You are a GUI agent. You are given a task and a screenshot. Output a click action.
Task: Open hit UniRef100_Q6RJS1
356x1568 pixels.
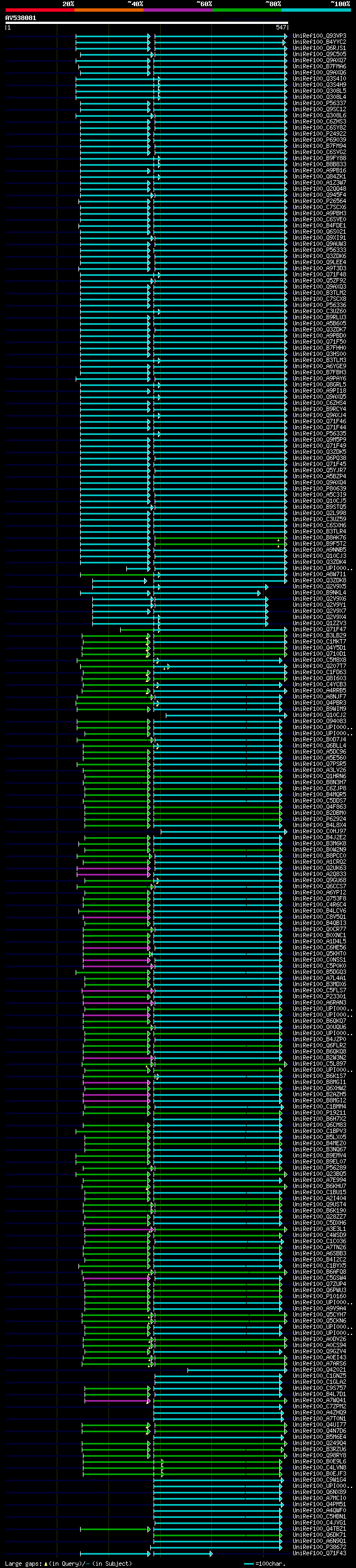[319, 48]
